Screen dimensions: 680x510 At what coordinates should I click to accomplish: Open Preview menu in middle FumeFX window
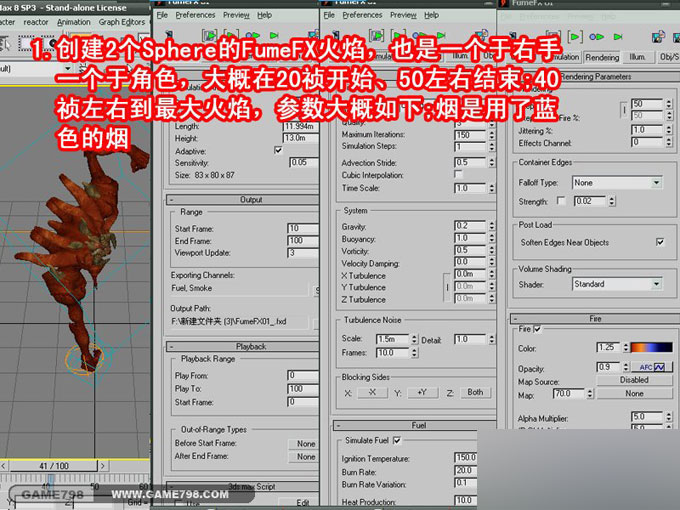(x=403, y=15)
